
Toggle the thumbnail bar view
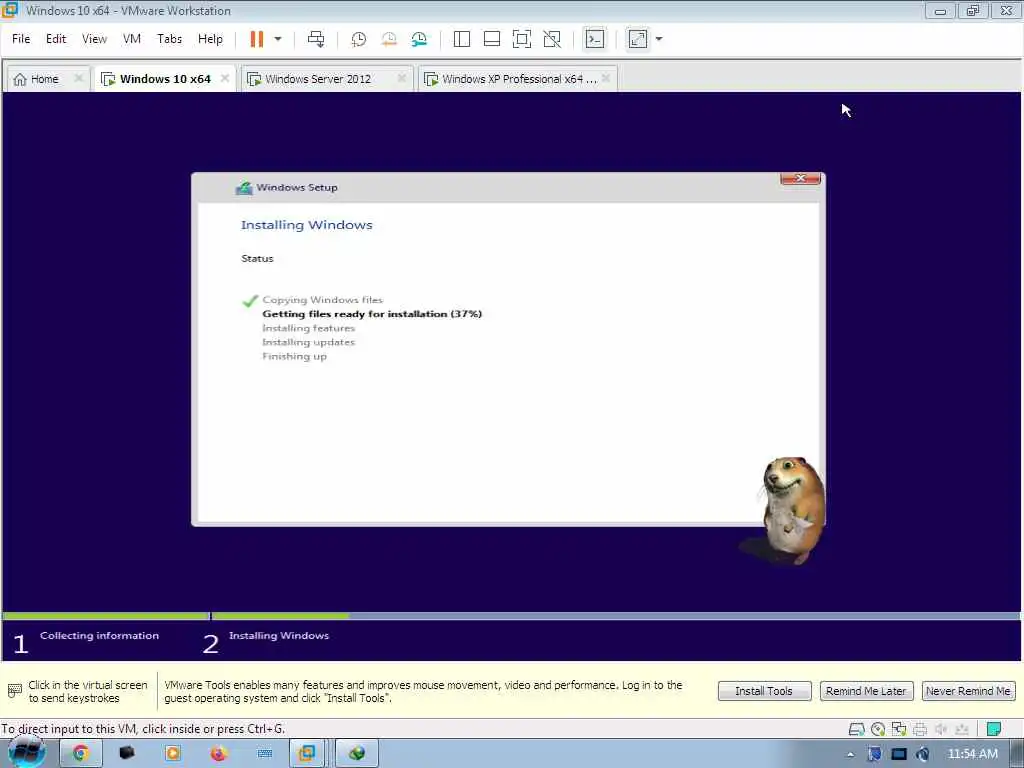tap(492, 39)
